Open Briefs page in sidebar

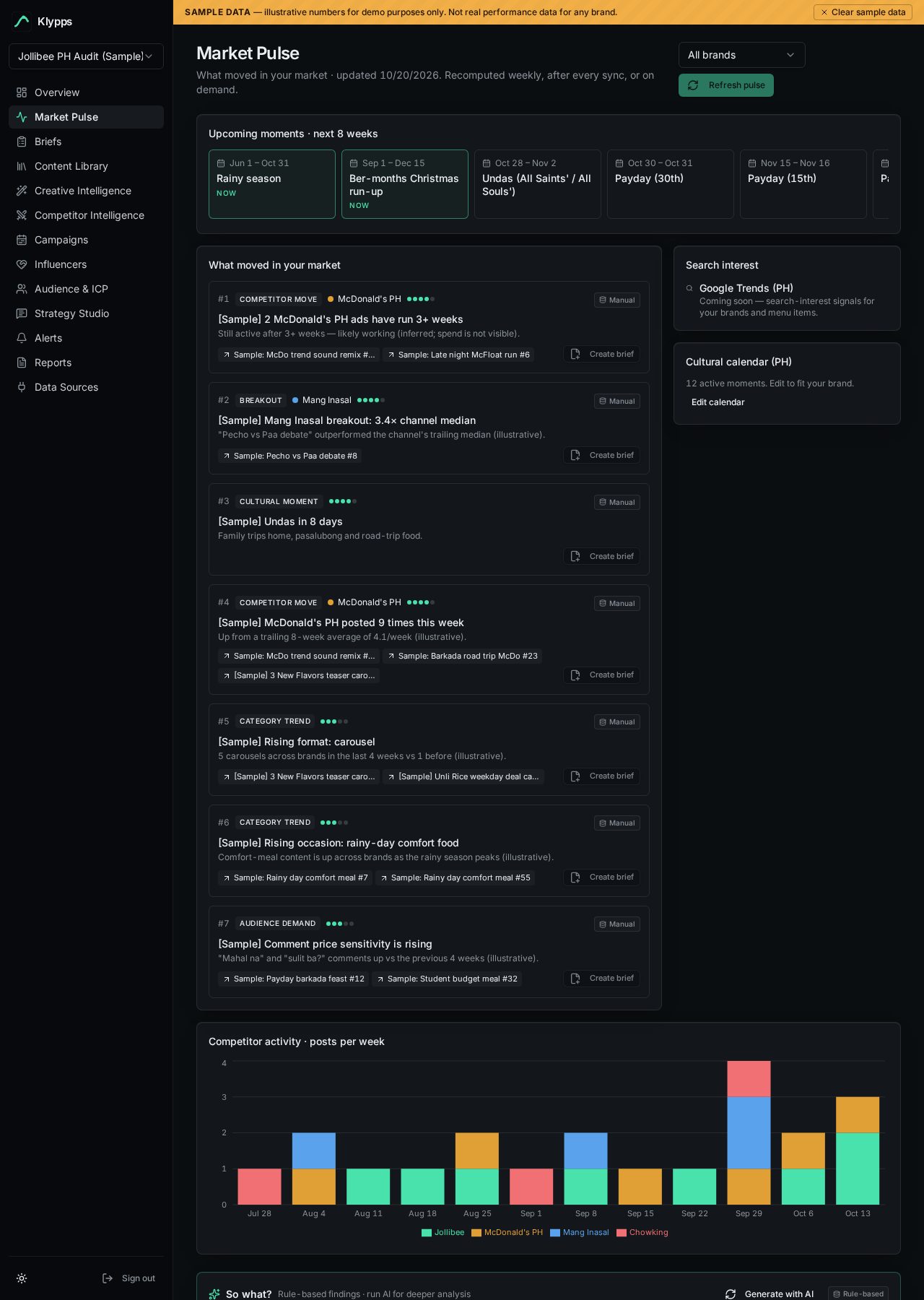tap(86, 142)
